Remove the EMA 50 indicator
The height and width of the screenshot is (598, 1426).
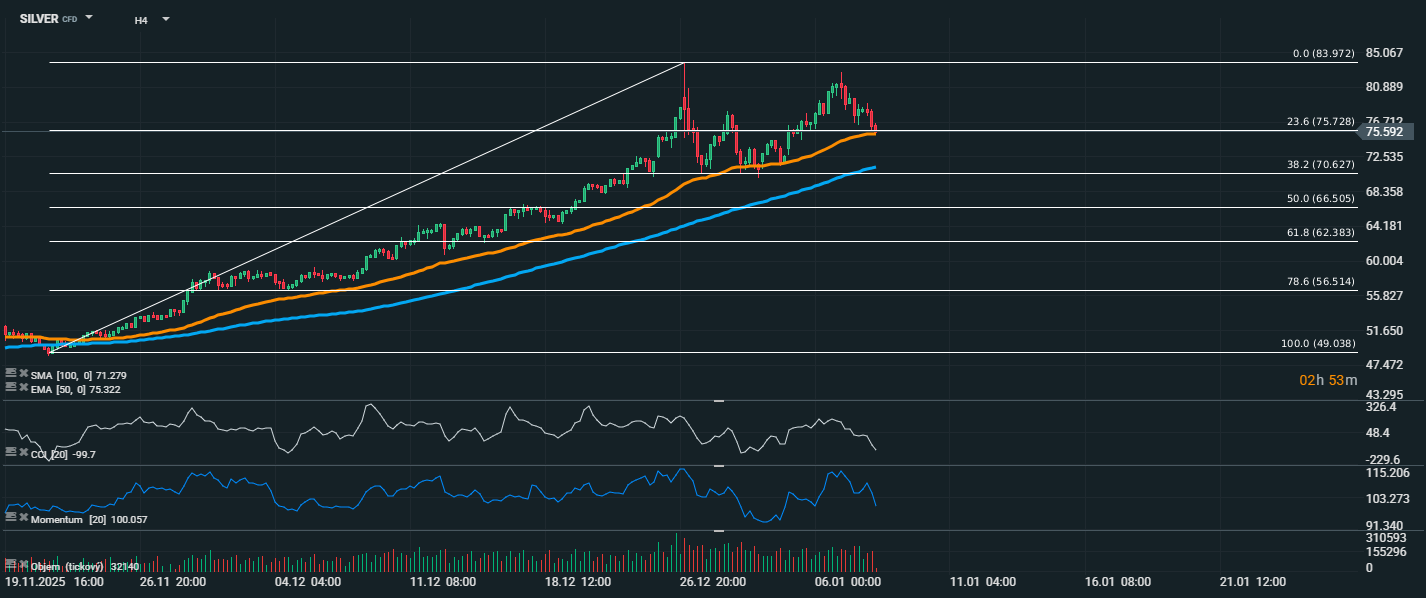[23, 387]
